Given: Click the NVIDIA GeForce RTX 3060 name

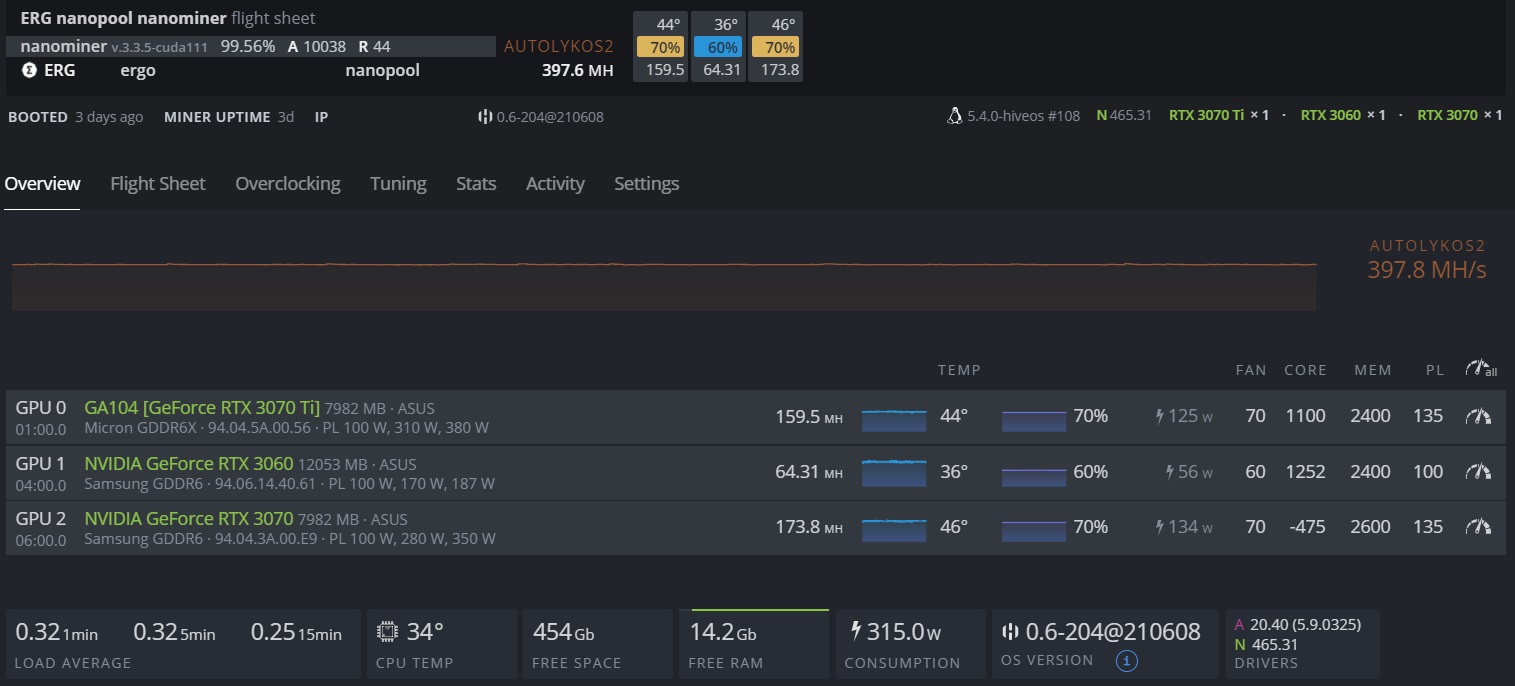Looking at the screenshot, I should pos(188,464).
